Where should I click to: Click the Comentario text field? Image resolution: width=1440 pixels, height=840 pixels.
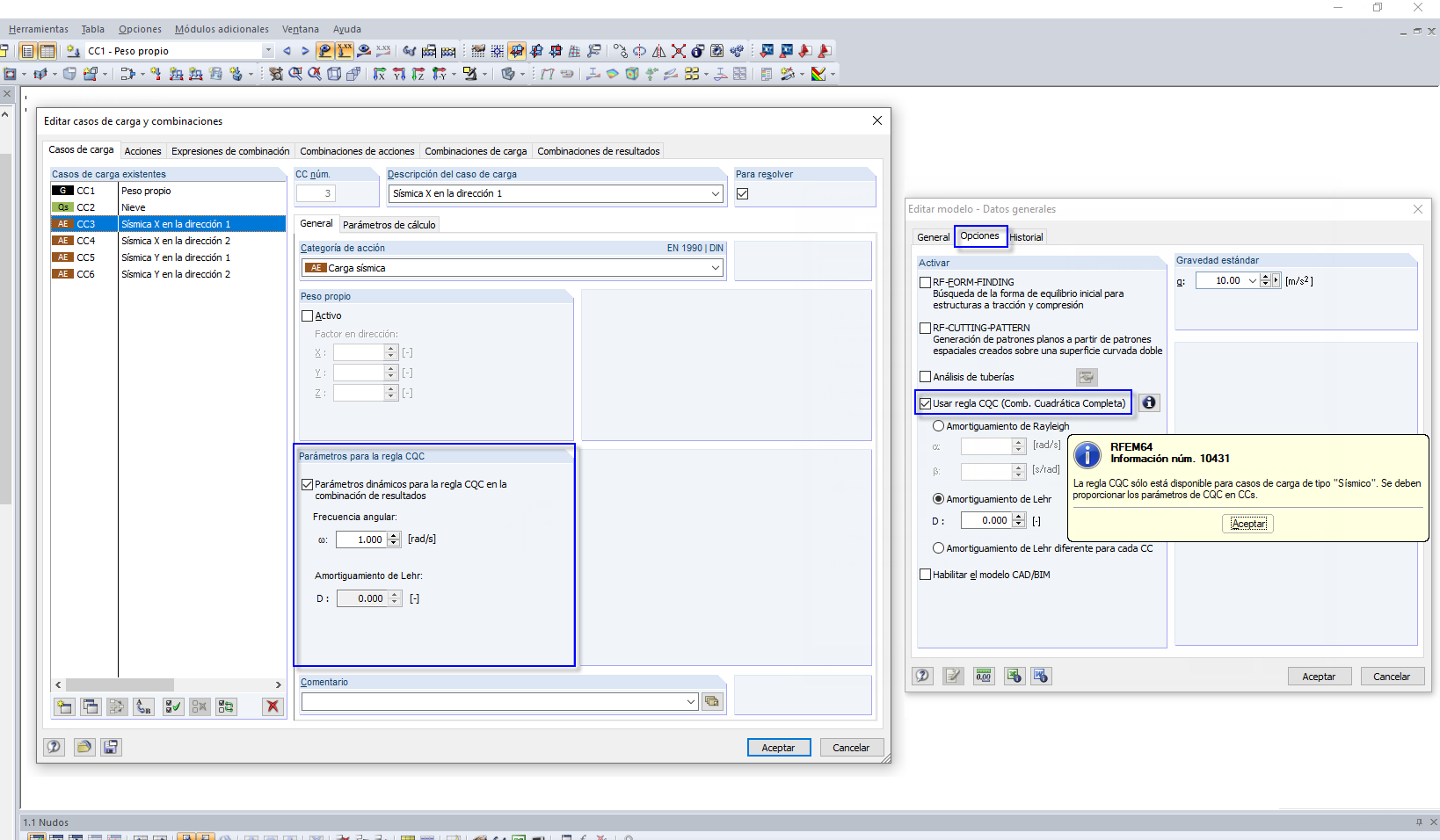(493, 701)
